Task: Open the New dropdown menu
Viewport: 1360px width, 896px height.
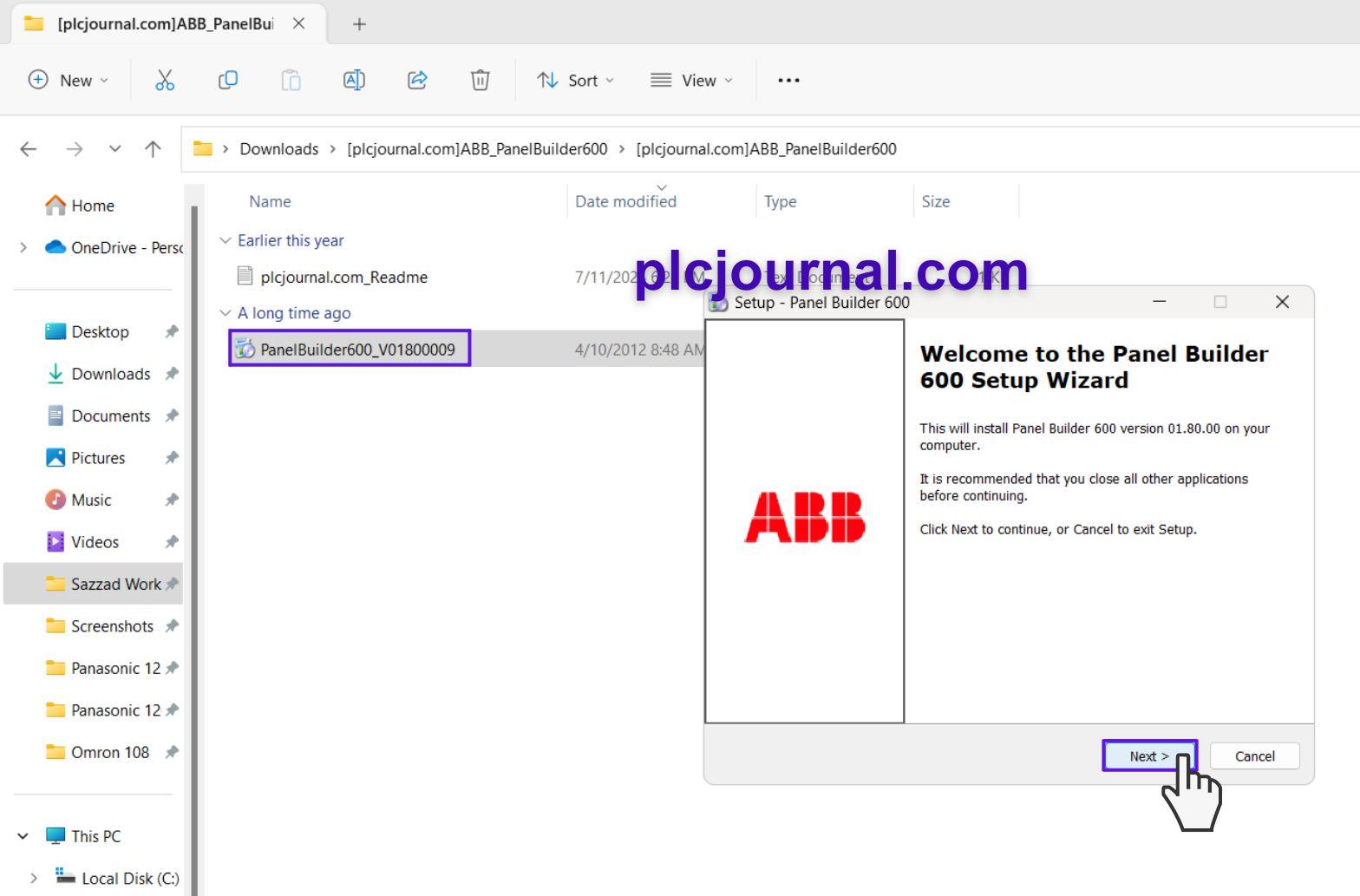Action: click(x=69, y=80)
